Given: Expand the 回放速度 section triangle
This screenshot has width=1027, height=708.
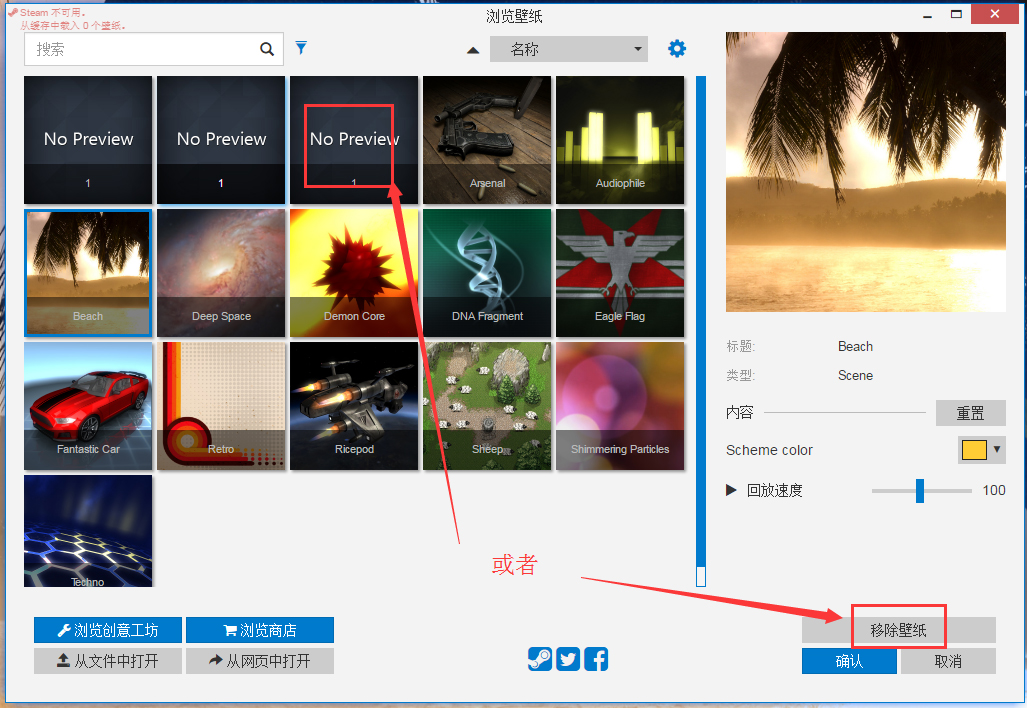Looking at the screenshot, I should click(x=731, y=490).
